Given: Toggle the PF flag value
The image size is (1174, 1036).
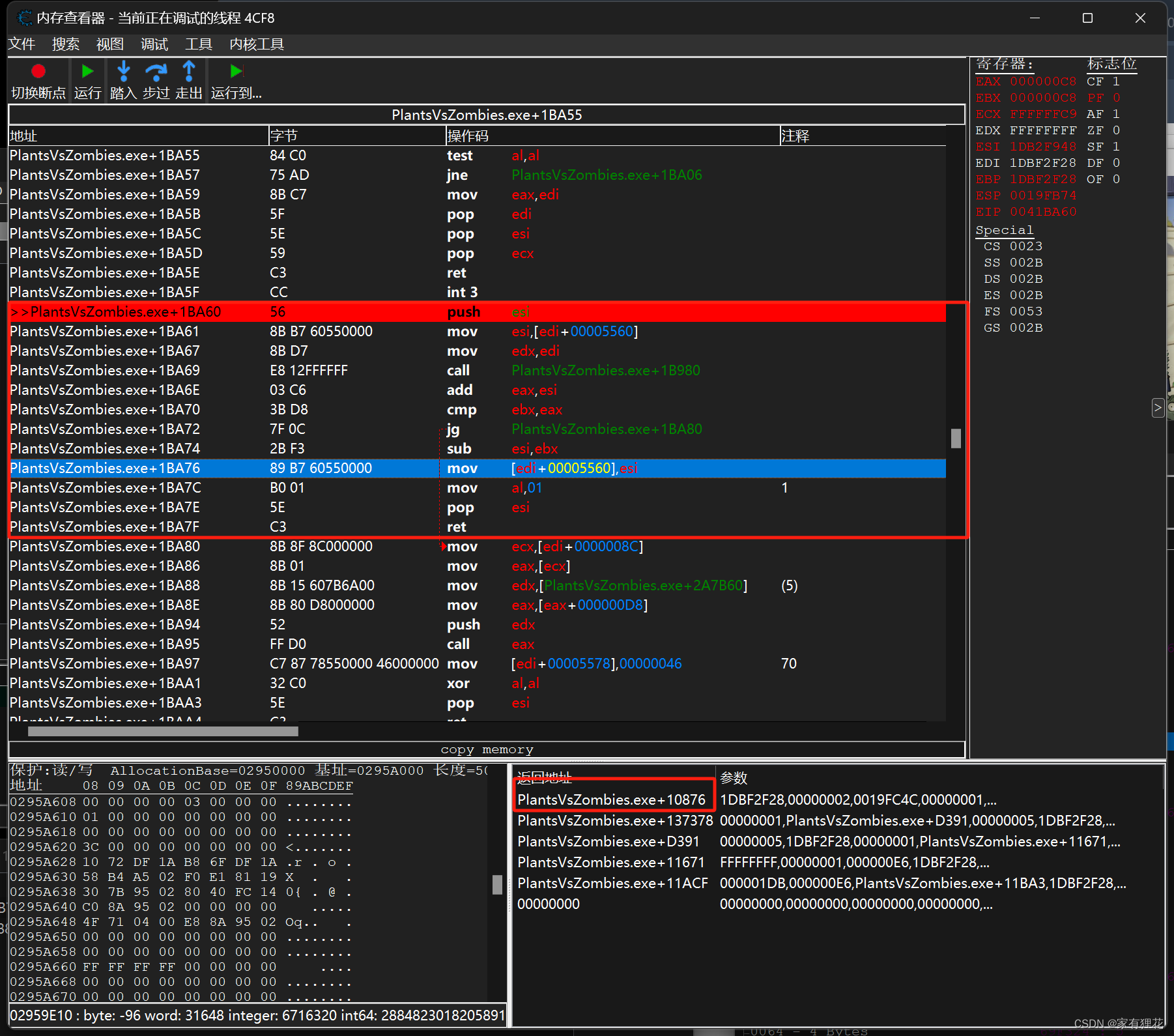Looking at the screenshot, I should (x=1116, y=98).
